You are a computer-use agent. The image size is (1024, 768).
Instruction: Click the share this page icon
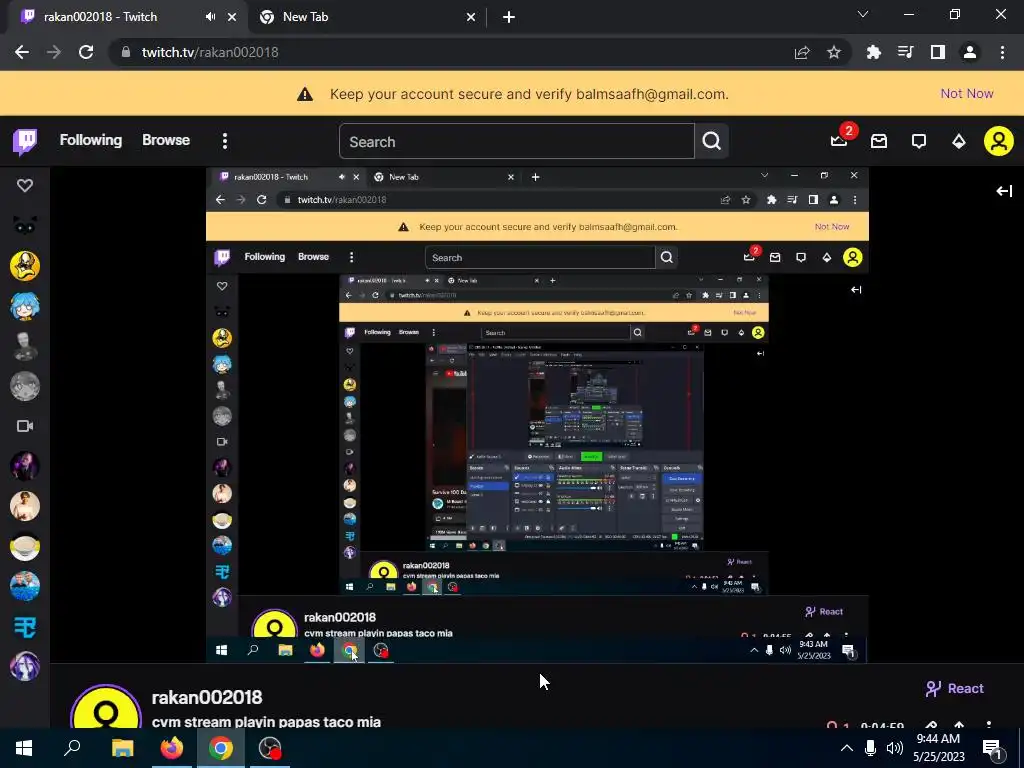click(802, 52)
